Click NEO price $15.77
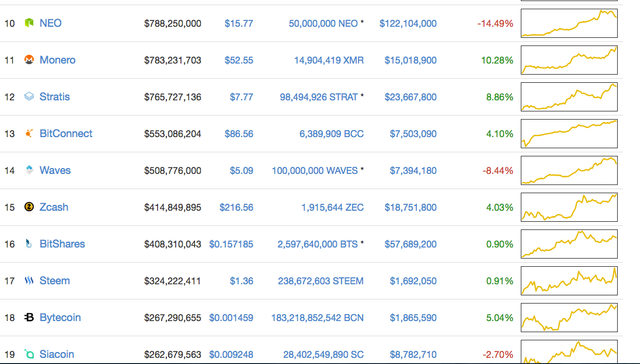The width and height of the screenshot is (640, 364). coord(239,23)
